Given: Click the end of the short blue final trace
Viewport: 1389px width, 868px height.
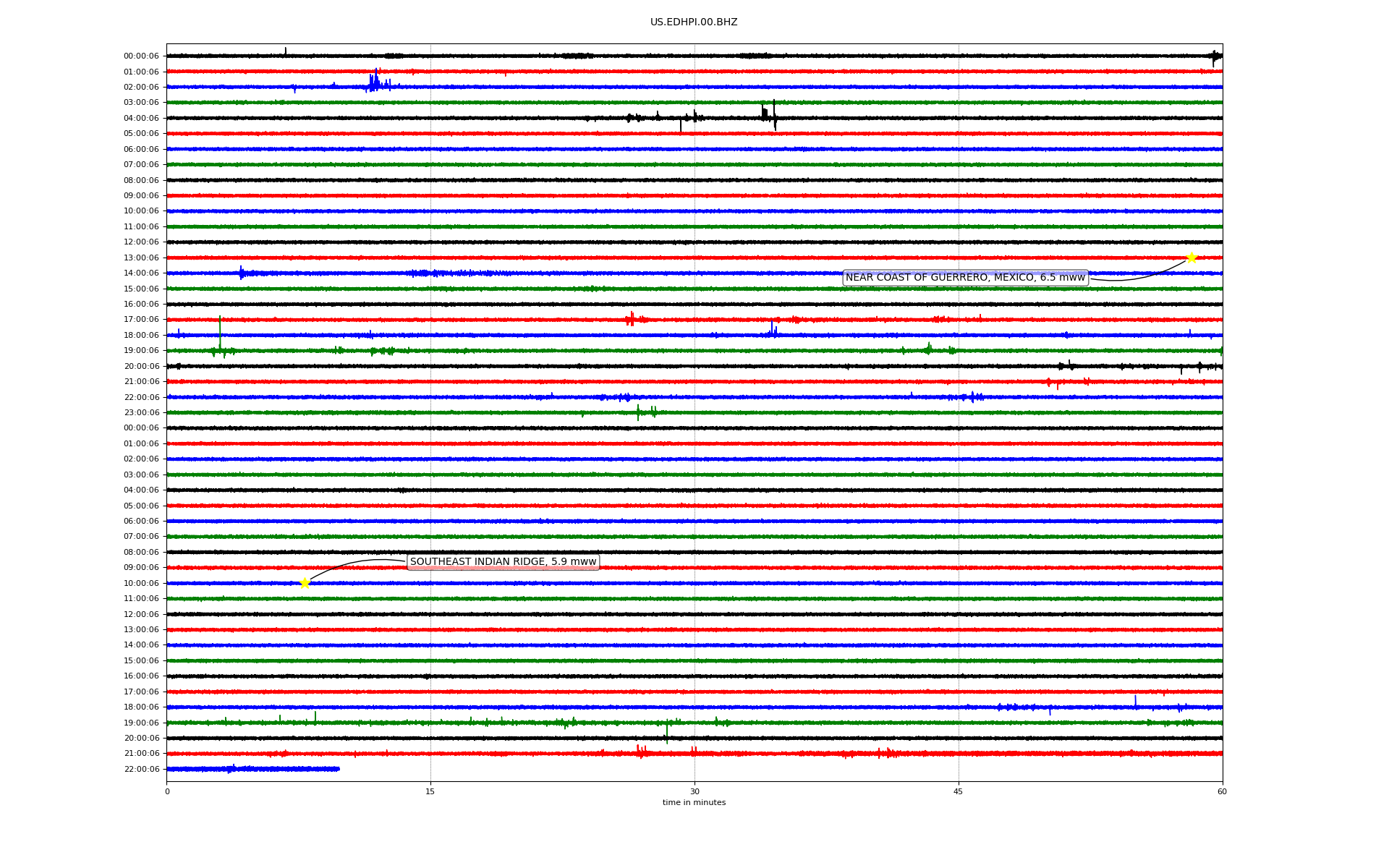Looking at the screenshot, I should [339, 769].
